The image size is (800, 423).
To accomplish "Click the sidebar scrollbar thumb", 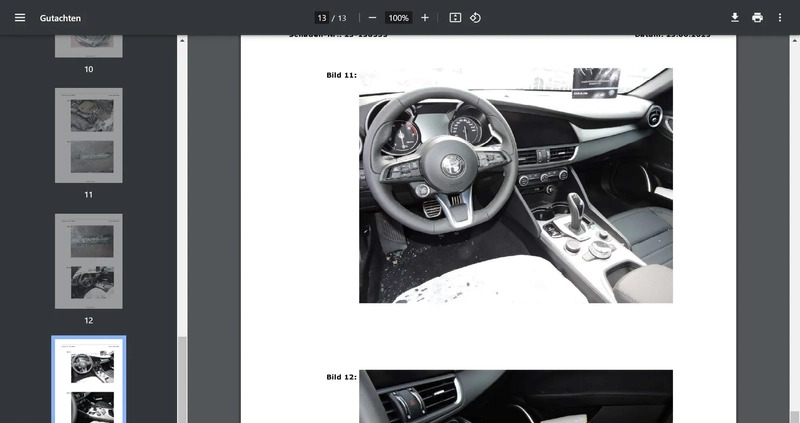I will pos(182,380).
